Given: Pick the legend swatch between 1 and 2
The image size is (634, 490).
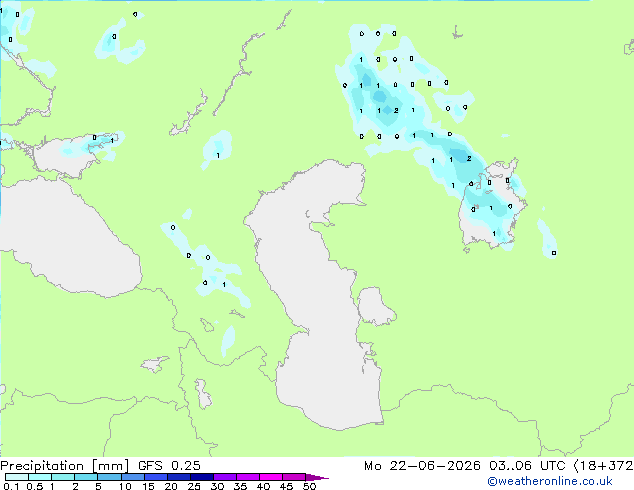Looking at the screenshot, I should click(63, 477).
